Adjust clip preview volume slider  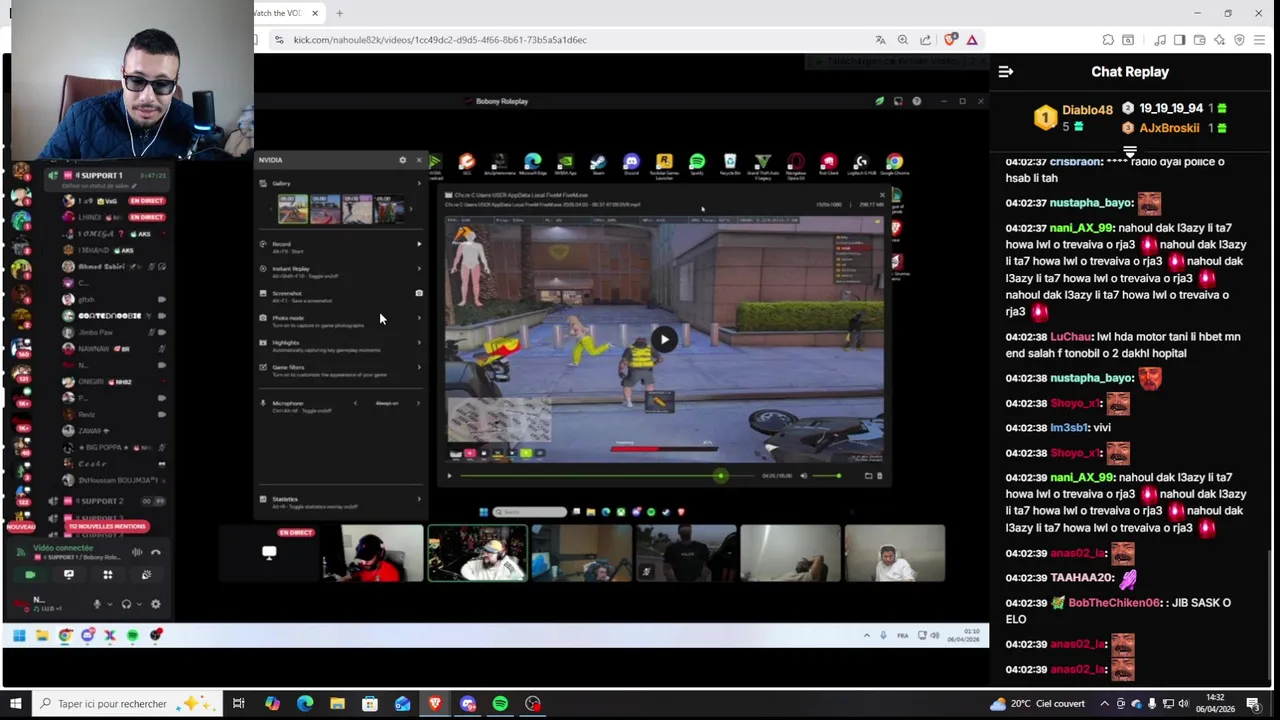[827, 476]
